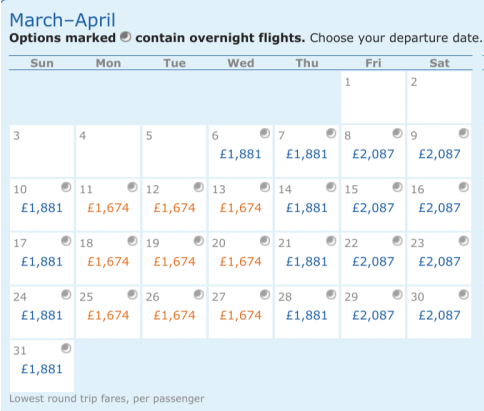Pick the £1,674 fare on March 20
Viewport: 484px width, 411px height.
(x=241, y=262)
